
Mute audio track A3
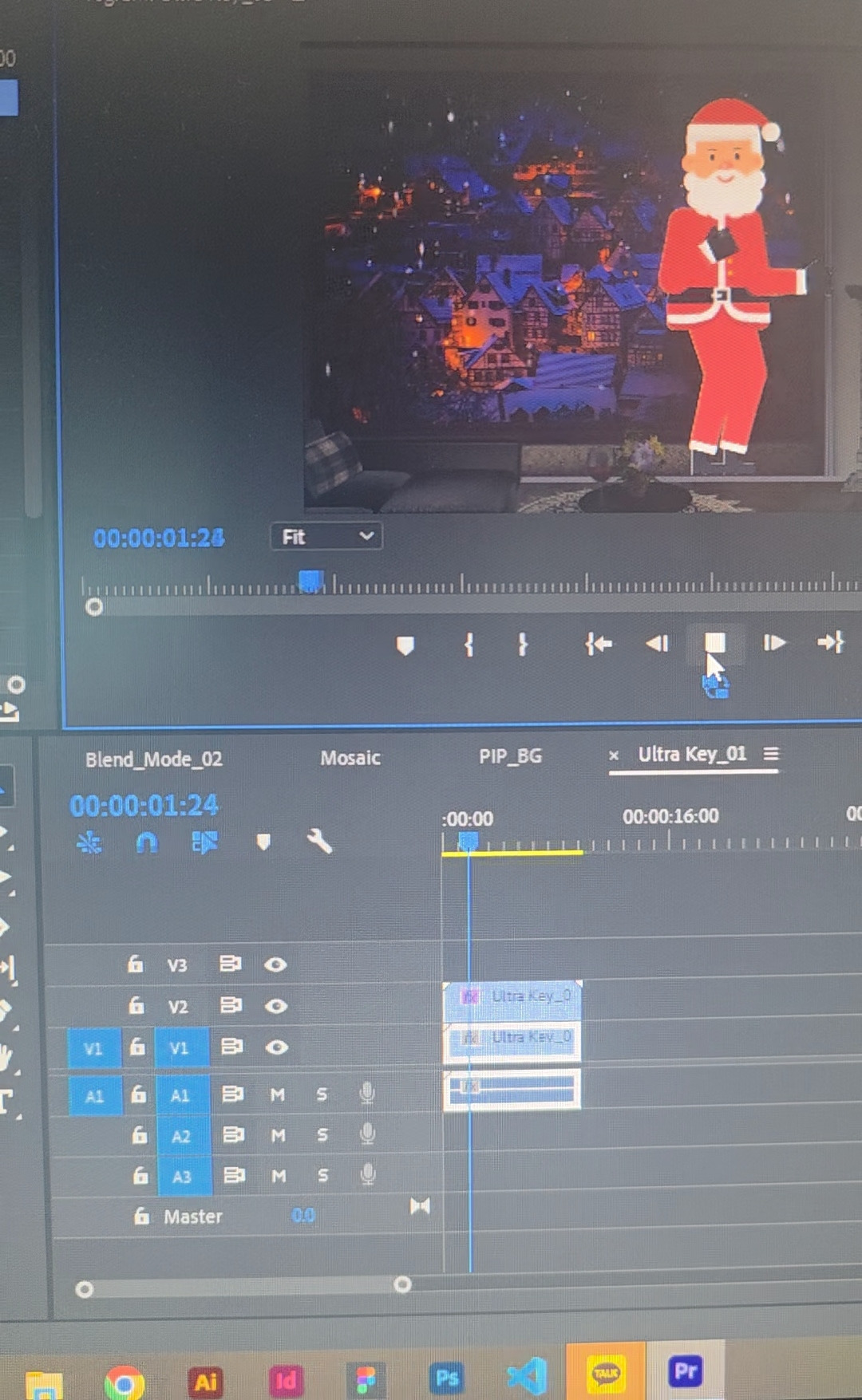pyautogui.click(x=279, y=1176)
